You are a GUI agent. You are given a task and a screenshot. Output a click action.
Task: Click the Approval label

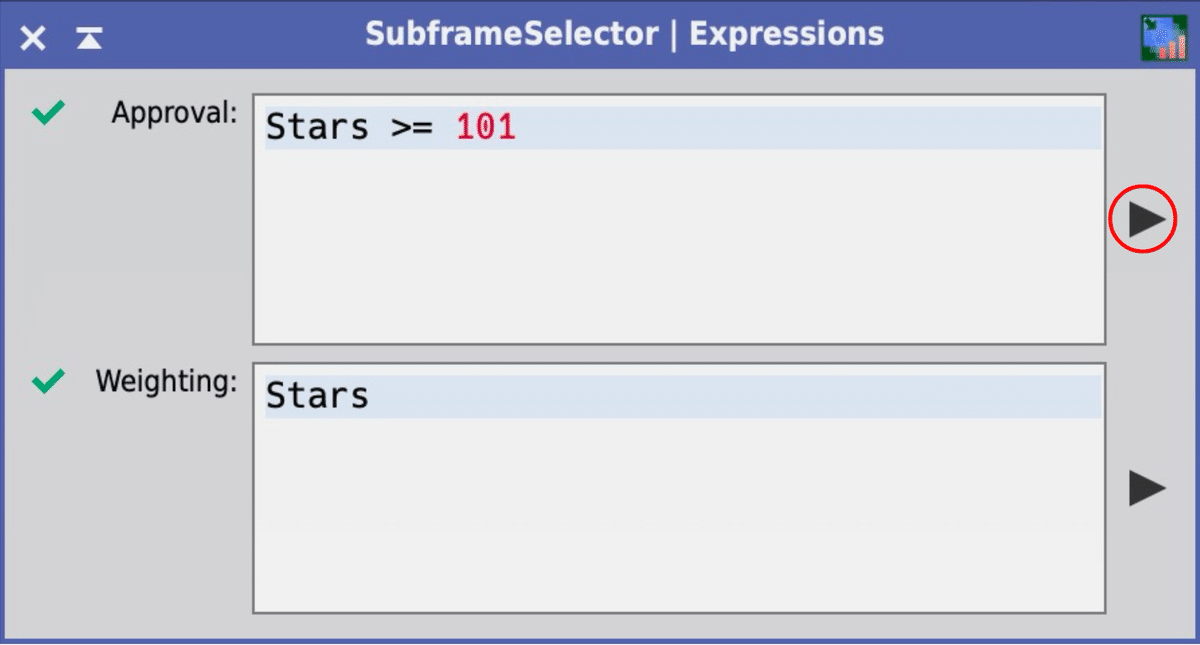tap(174, 113)
